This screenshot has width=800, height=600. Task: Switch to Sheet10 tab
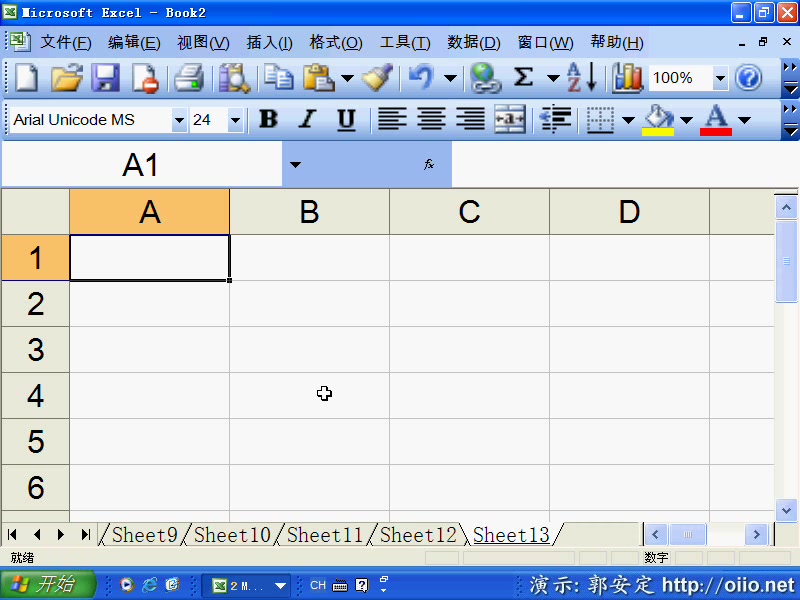click(x=231, y=535)
